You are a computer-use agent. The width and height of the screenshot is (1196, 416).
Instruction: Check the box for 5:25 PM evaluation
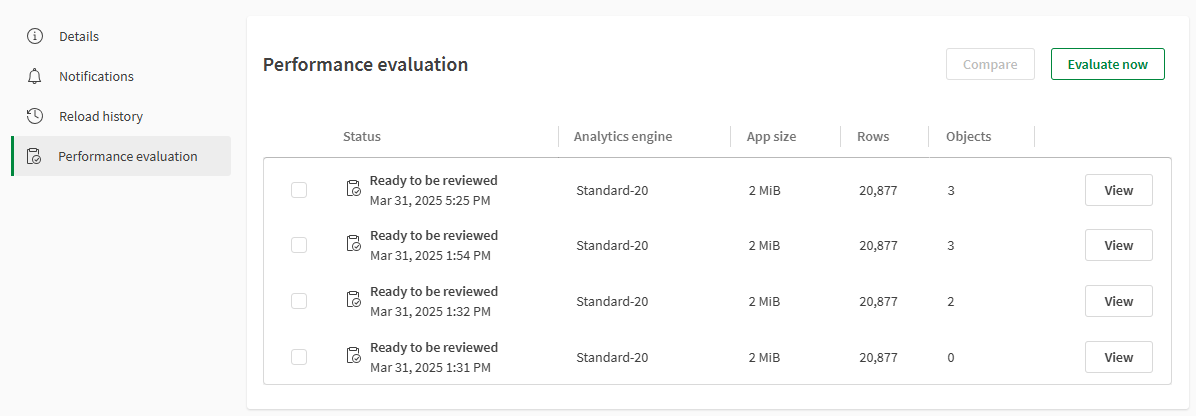click(299, 189)
